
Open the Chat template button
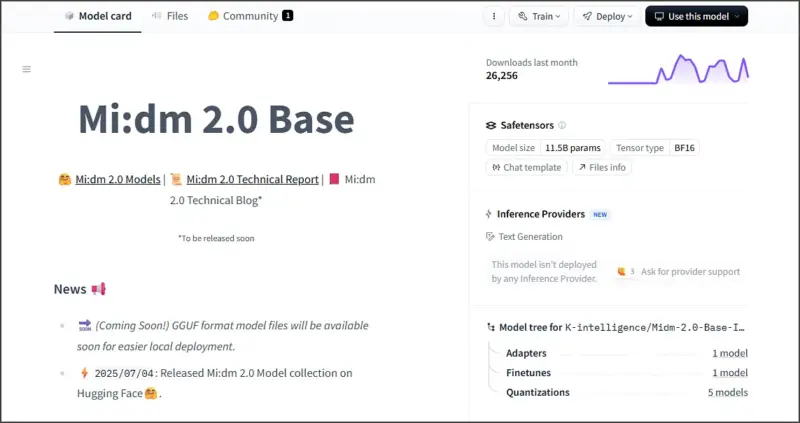pyautogui.click(x=527, y=167)
